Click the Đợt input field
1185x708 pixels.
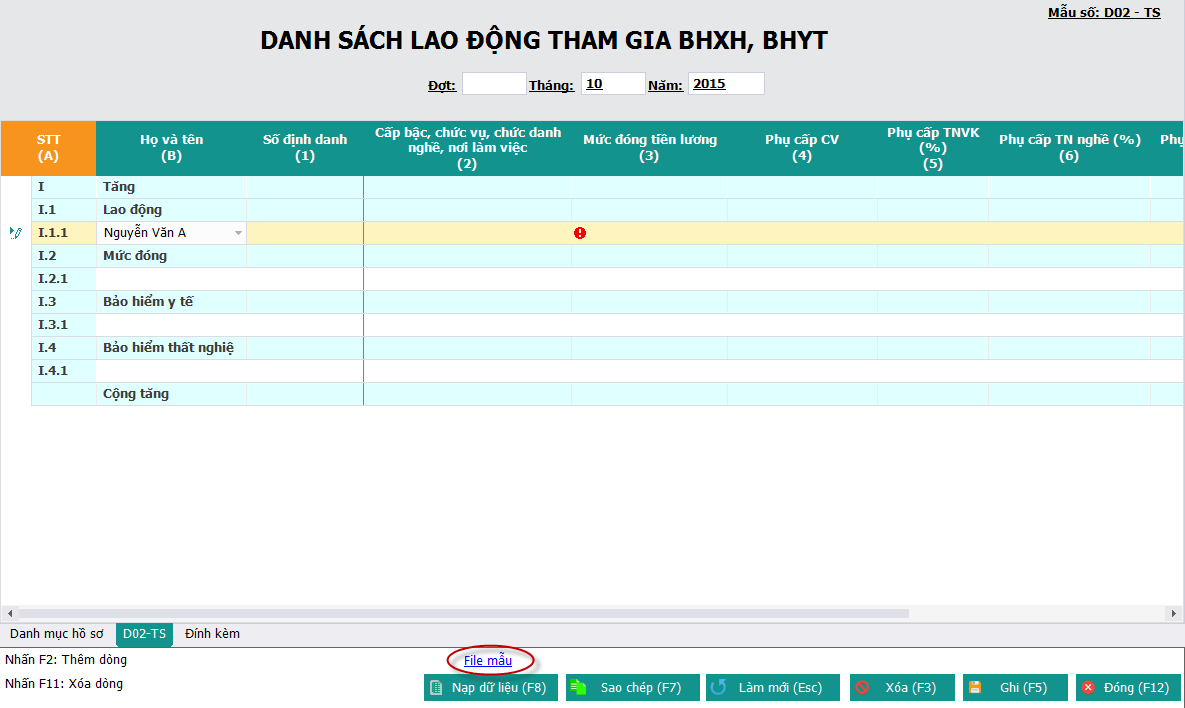(494, 84)
